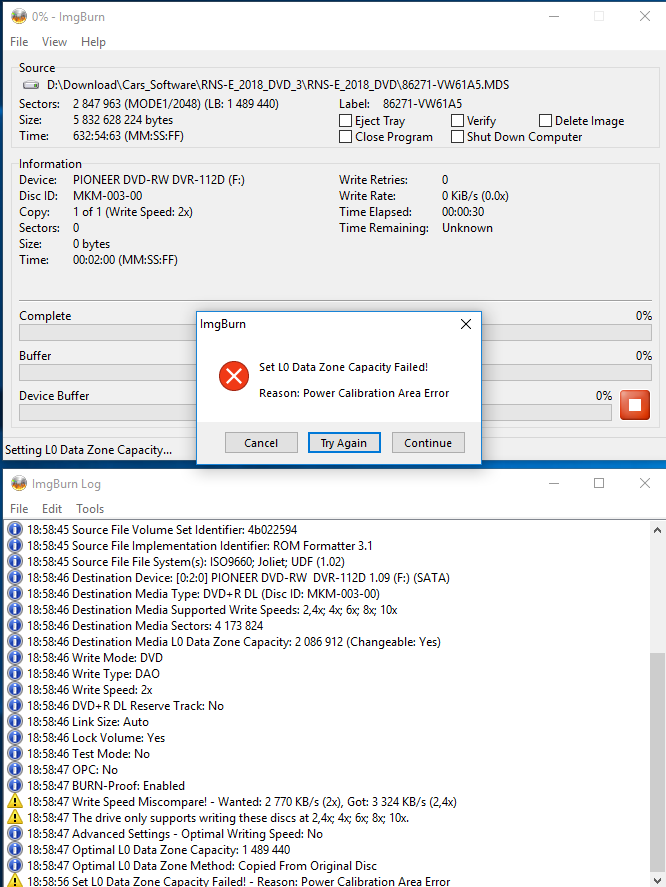Open the View menu in ImgBurn
Viewport: 666px width, 887px height.
(54, 42)
